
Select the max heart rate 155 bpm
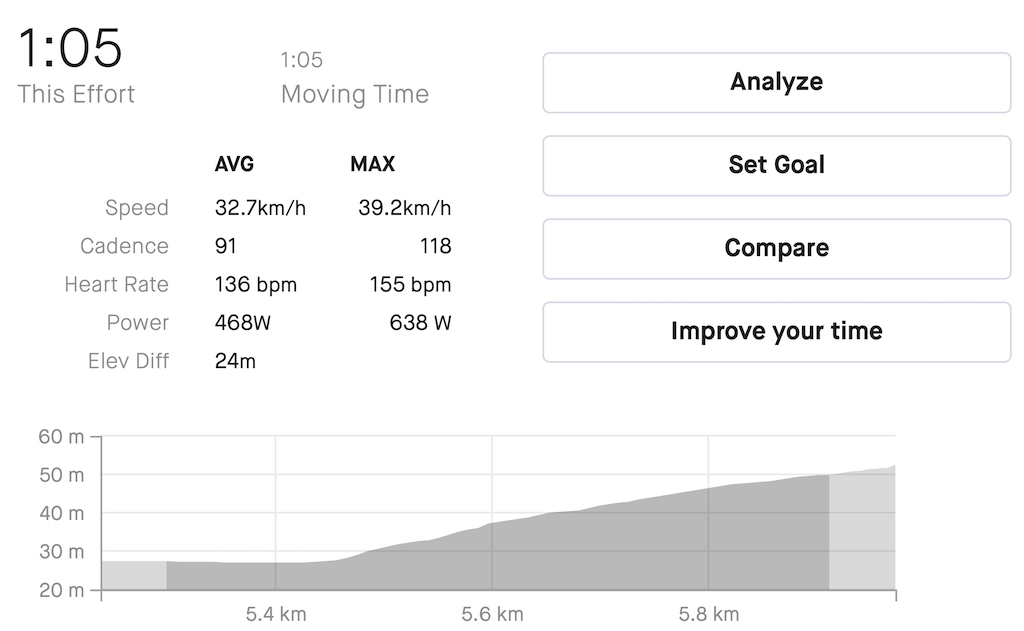pyautogui.click(x=410, y=285)
